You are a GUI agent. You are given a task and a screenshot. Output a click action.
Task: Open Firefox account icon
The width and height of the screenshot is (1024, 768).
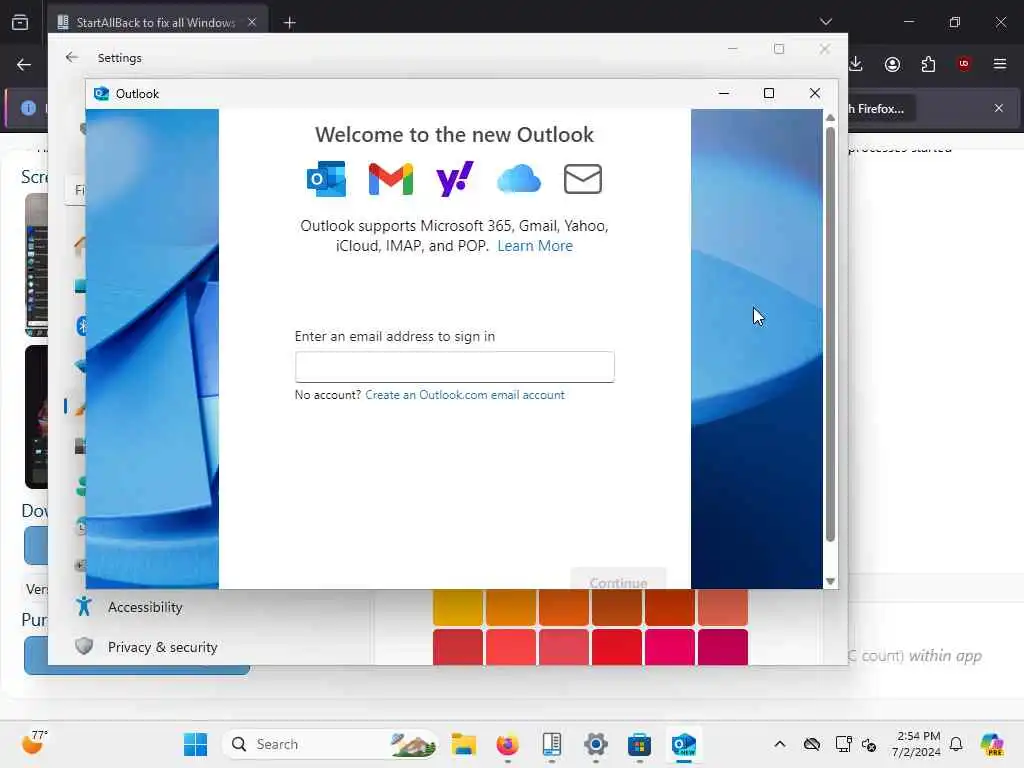[x=892, y=64]
